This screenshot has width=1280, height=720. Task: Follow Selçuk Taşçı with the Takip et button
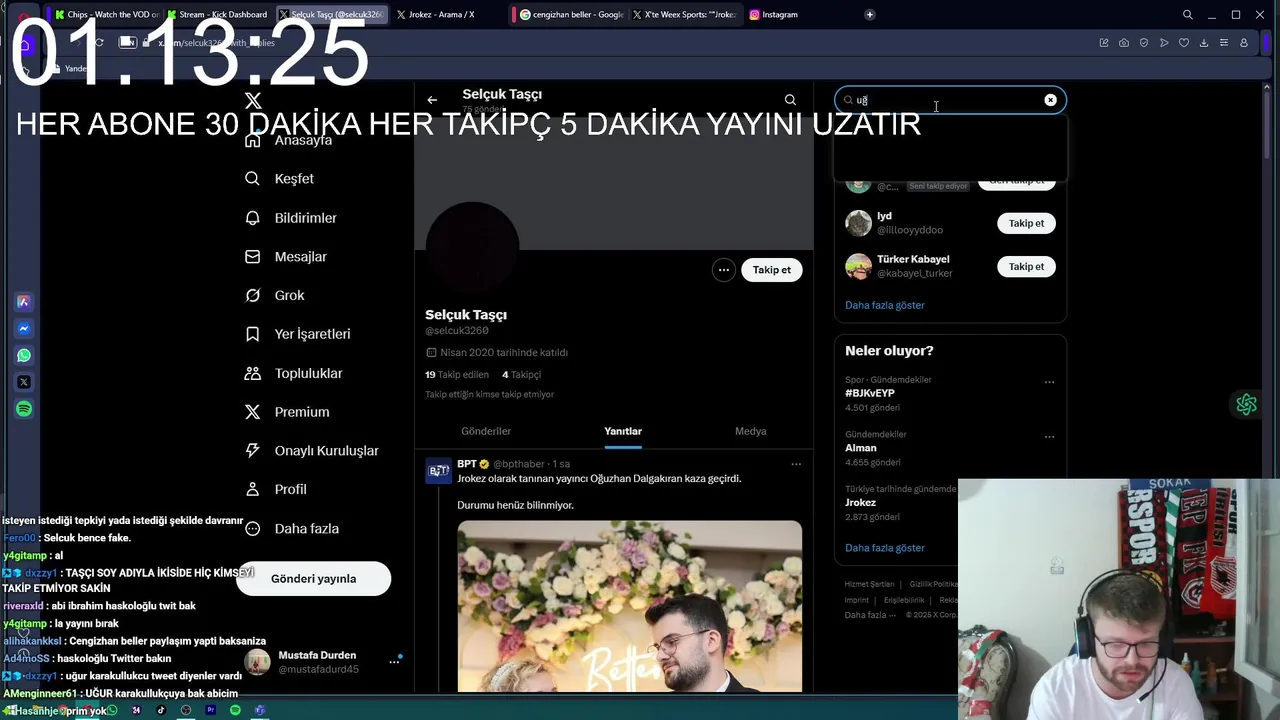(771, 270)
